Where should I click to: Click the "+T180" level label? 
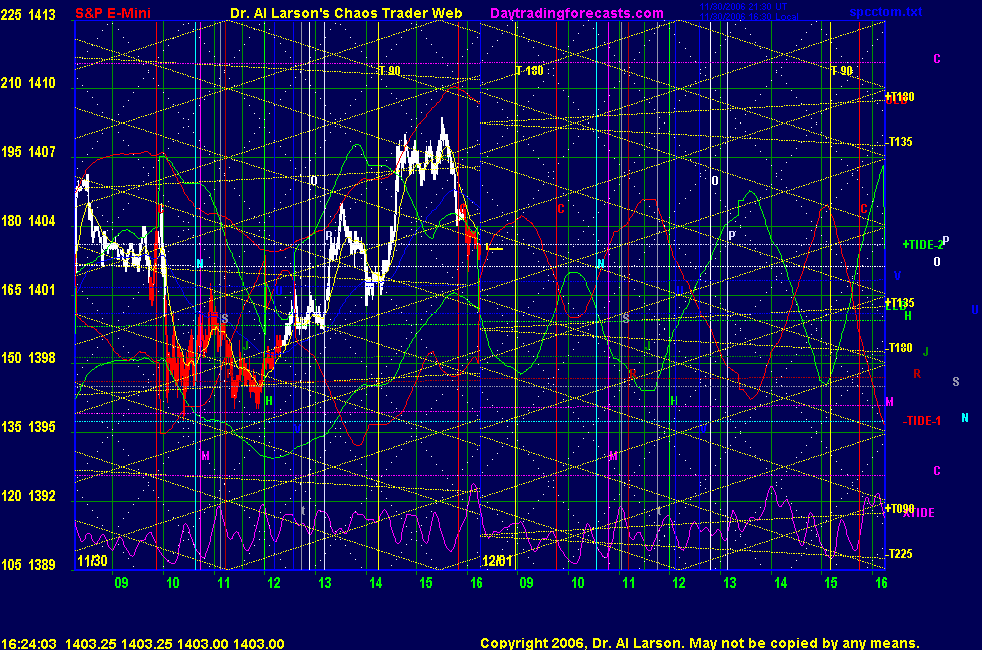coord(900,96)
